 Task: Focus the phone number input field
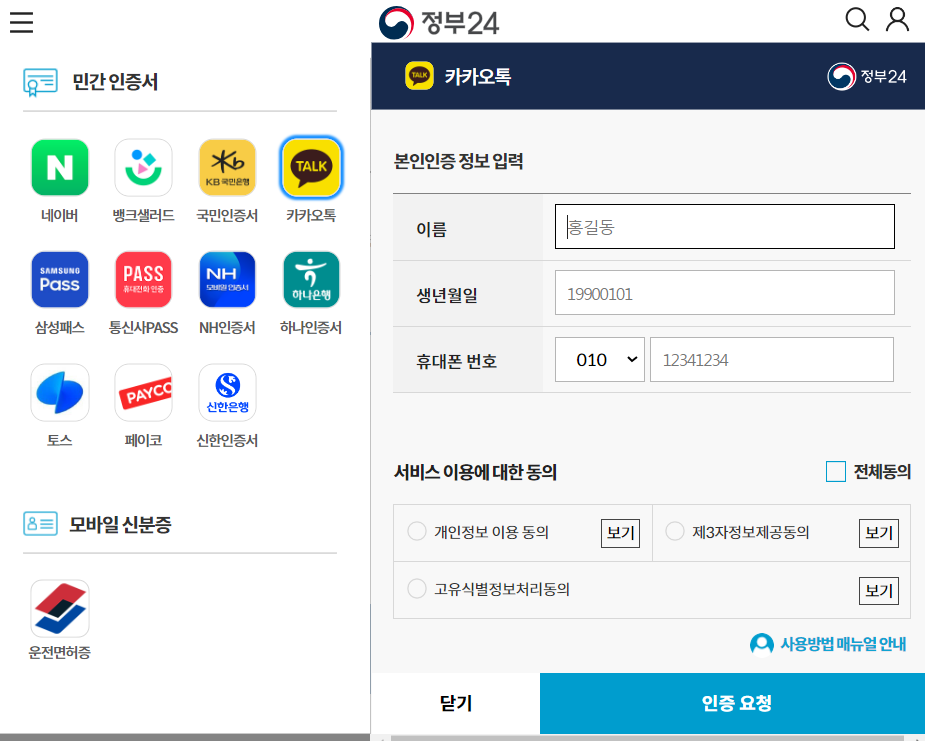click(x=772, y=359)
